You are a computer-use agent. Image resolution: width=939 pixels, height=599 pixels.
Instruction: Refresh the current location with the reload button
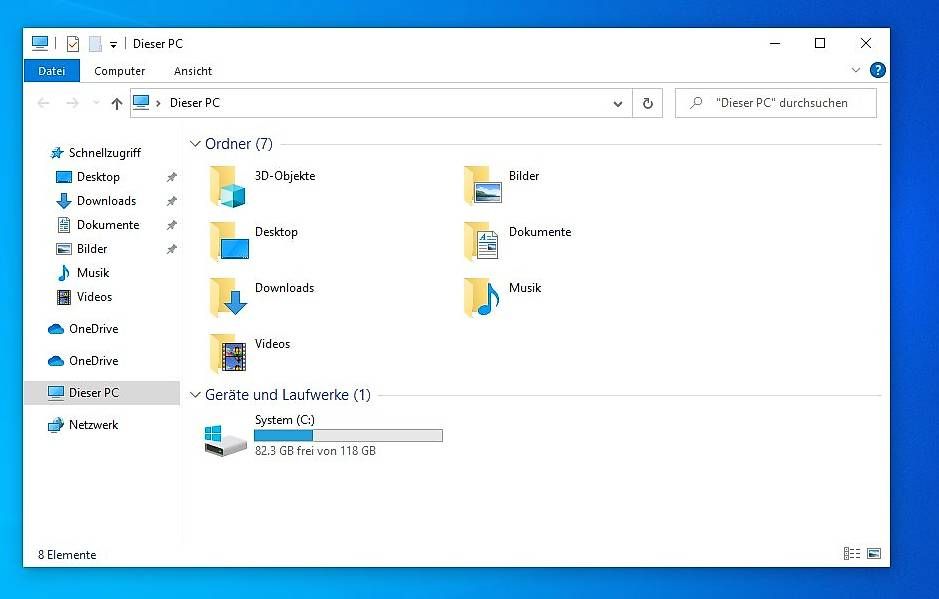(x=647, y=103)
